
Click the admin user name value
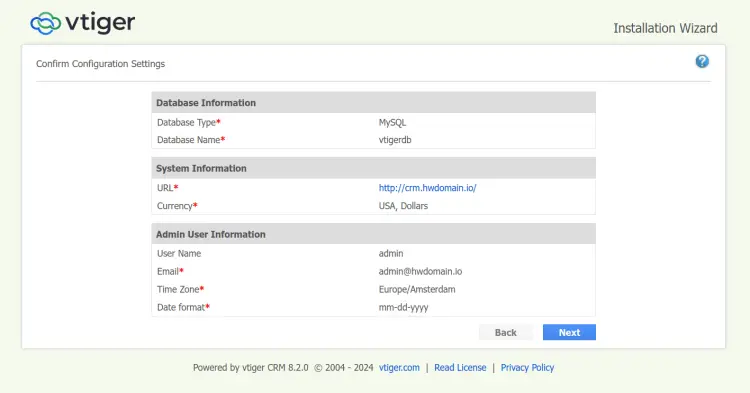coord(391,253)
